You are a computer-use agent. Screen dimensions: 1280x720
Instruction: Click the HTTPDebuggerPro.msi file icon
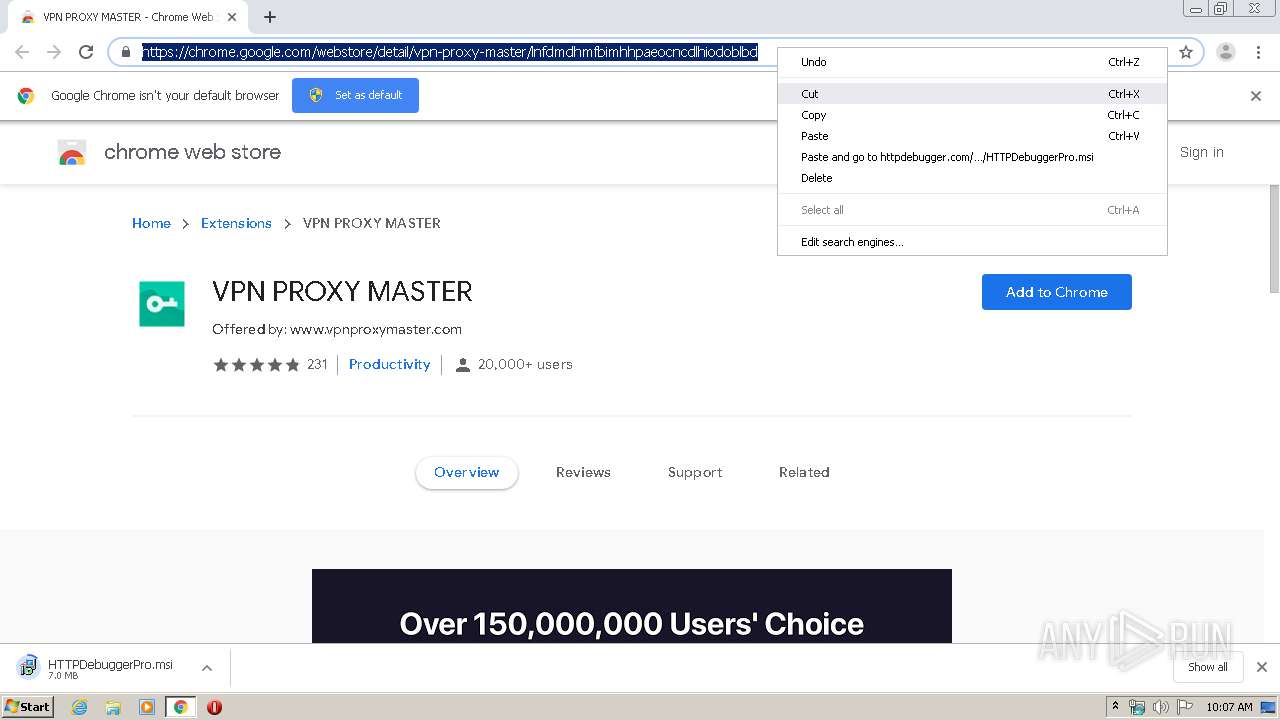click(x=29, y=667)
